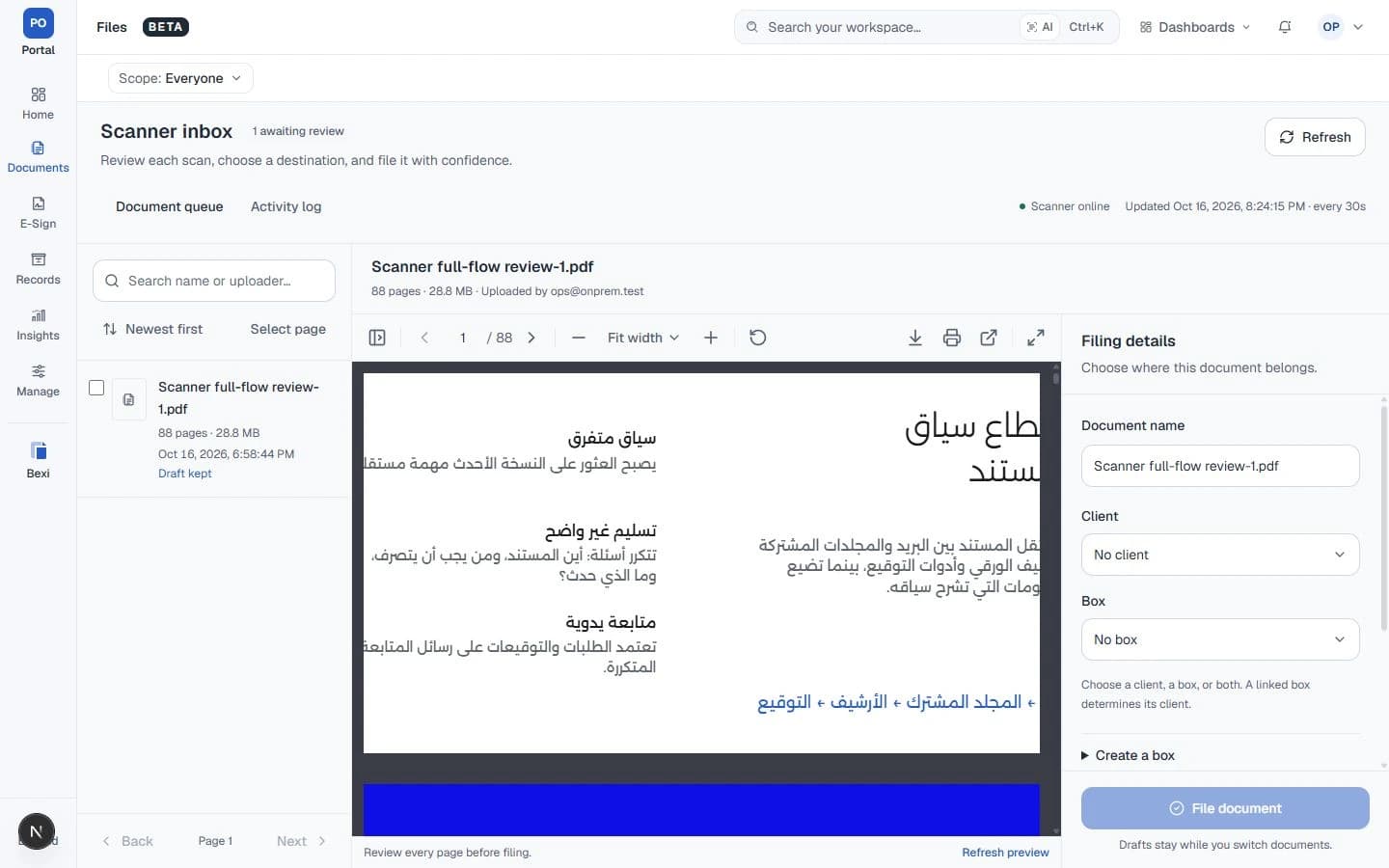Click File document button
The width and height of the screenshot is (1389, 868).
click(1225, 808)
